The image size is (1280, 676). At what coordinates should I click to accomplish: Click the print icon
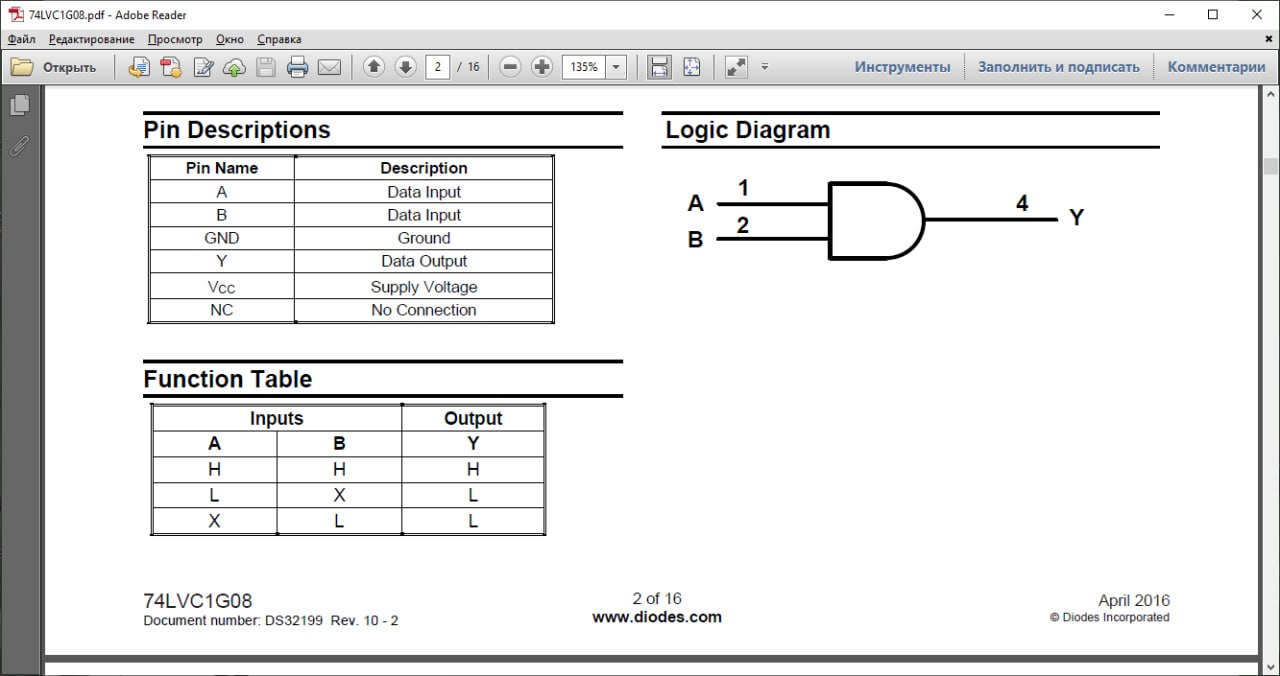[x=297, y=67]
